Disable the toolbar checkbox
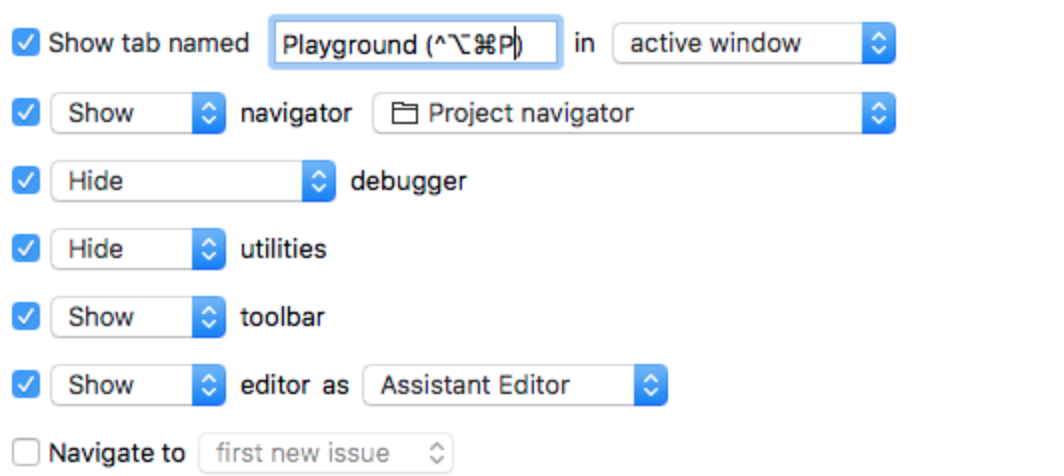Image resolution: width=1064 pixels, height=476 pixels. click(x=26, y=317)
